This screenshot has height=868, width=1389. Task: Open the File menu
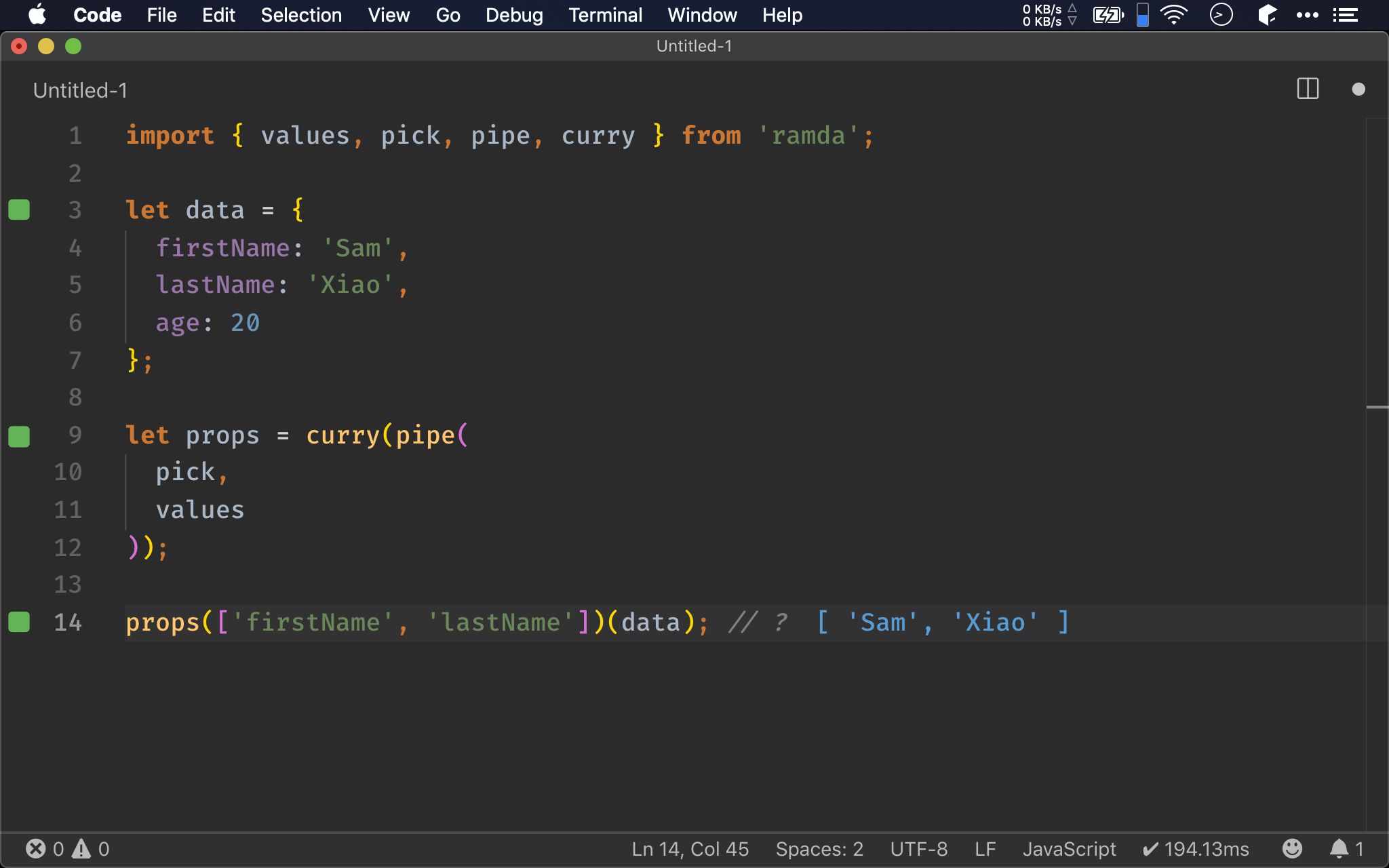(161, 15)
